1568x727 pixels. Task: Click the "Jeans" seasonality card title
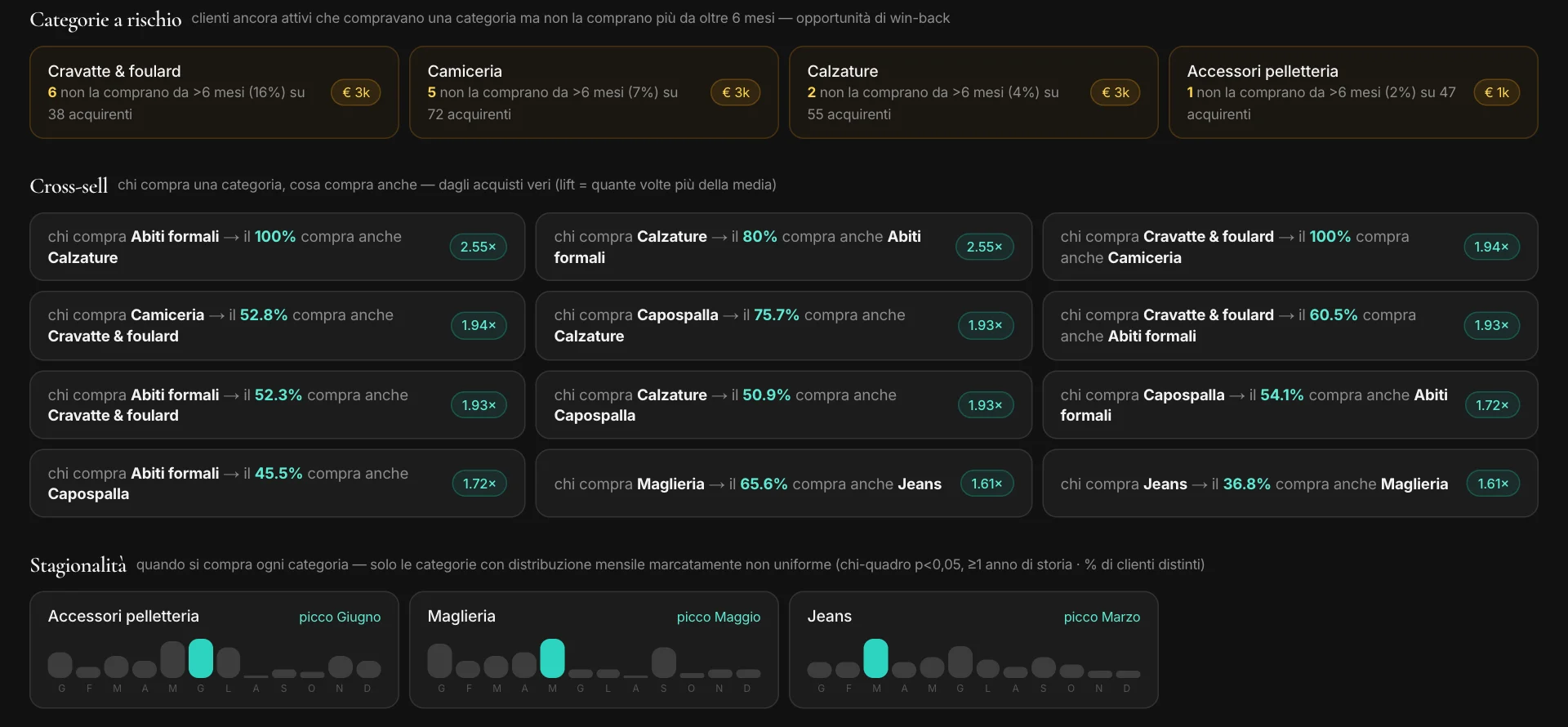tap(830, 616)
